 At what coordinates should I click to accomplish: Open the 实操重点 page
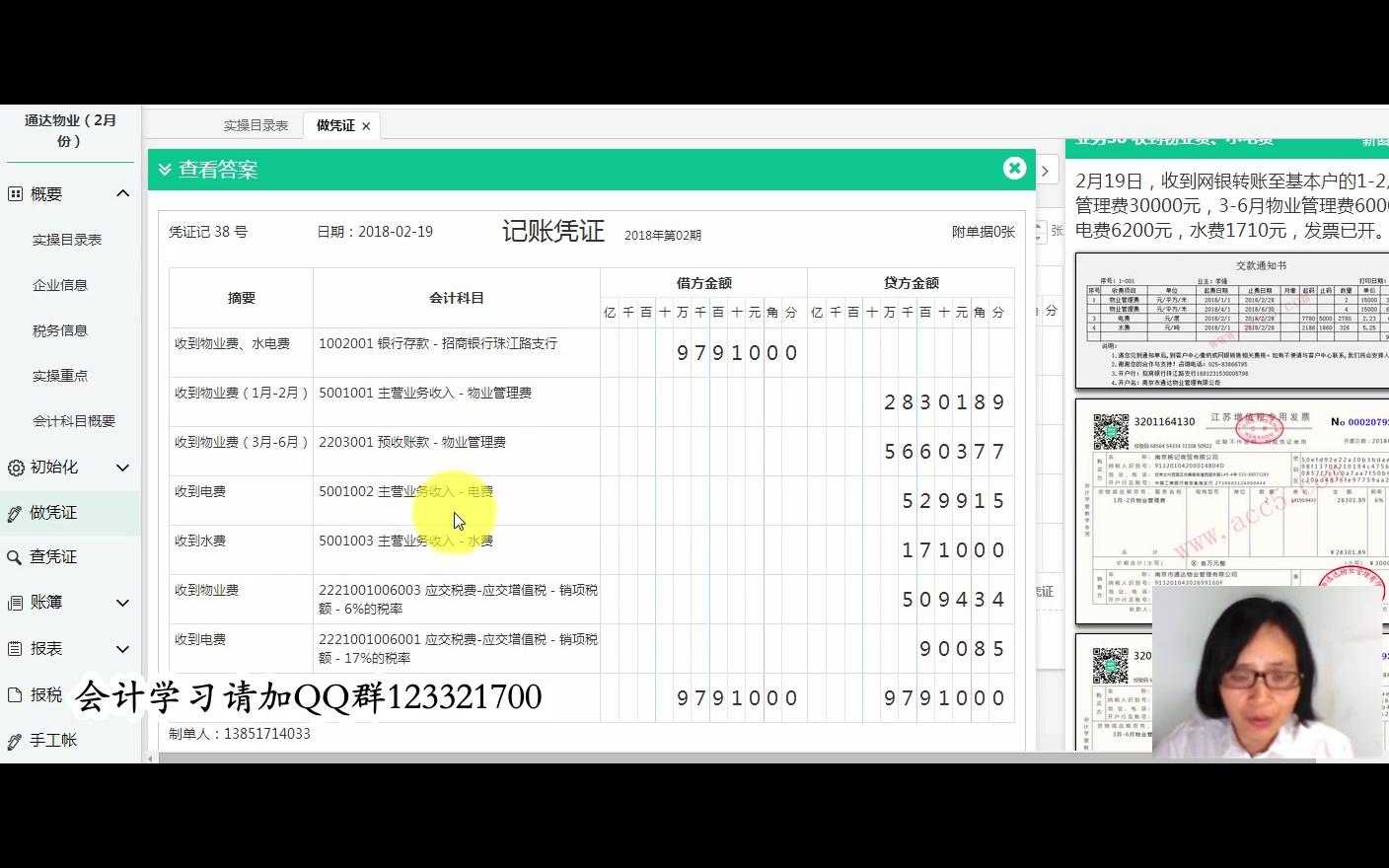pyautogui.click(x=60, y=375)
